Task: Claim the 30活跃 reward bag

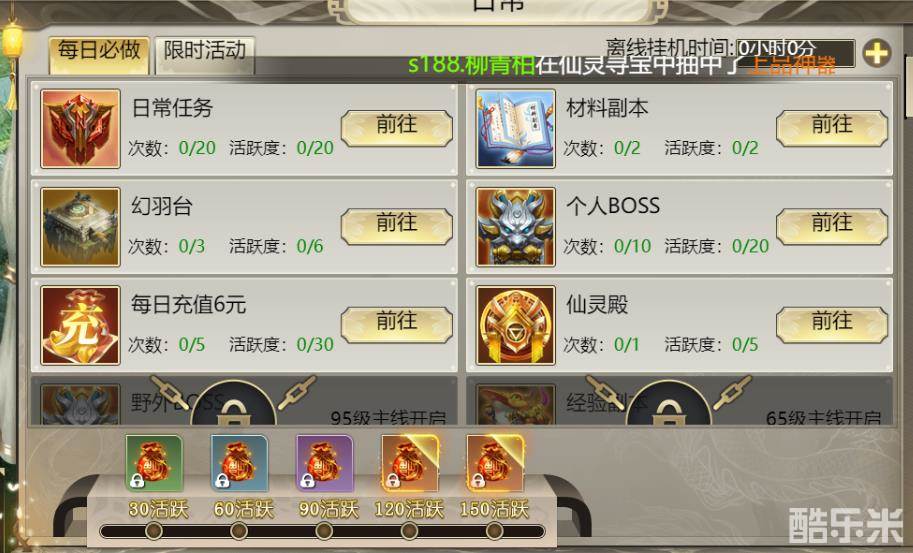Action: pos(154,463)
